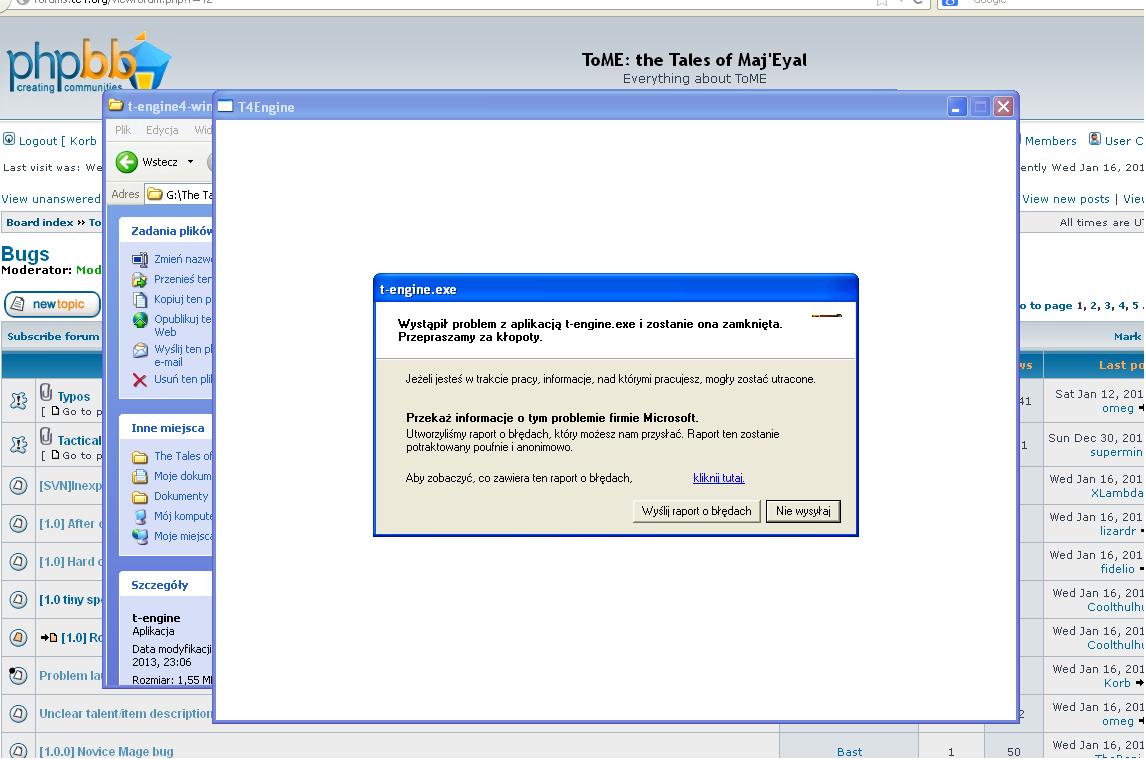Open the Edycja menu in Explorer

tap(162, 130)
